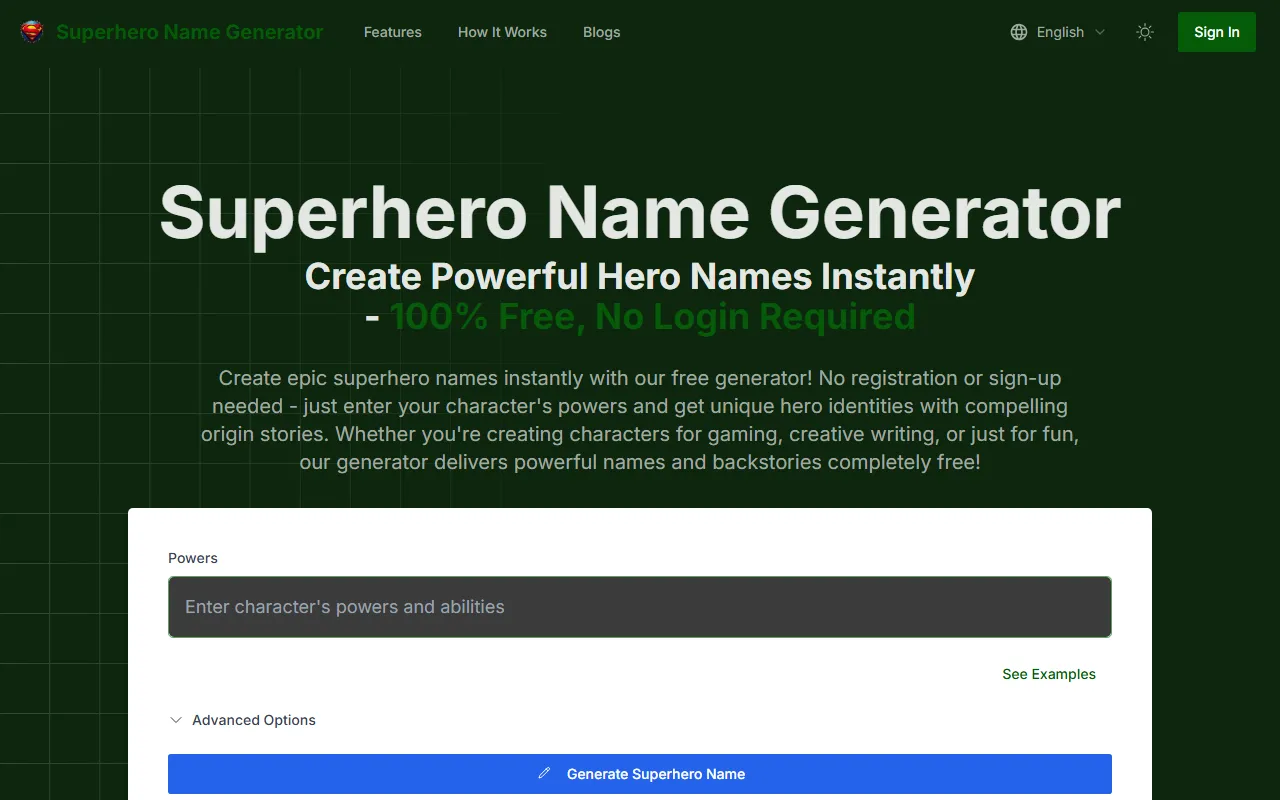Screen dimensions: 1280x800
Task: Open the Superhero Name Generator home link
Action: pyautogui.click(x=189, y=32)
